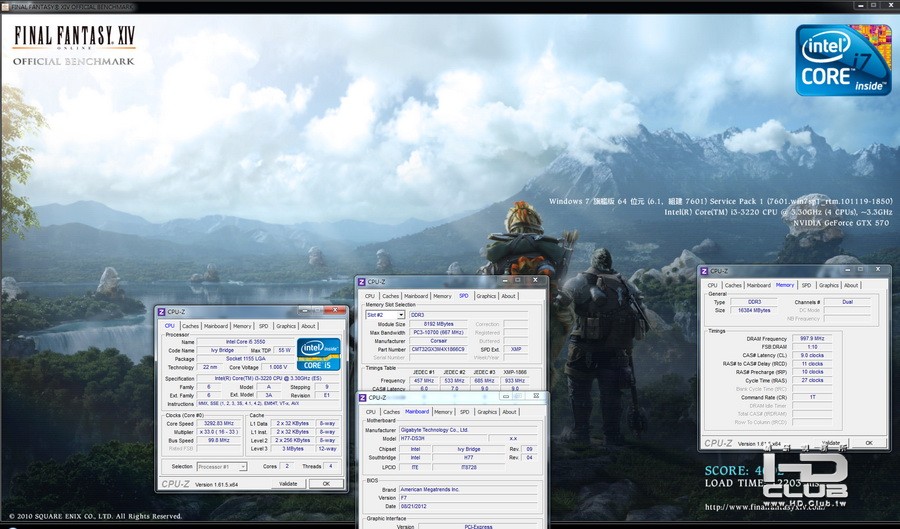Viewport: 900px width, 529px height.
Task: Minimize the CPU-Z Memory window
Action: (847, 269)
